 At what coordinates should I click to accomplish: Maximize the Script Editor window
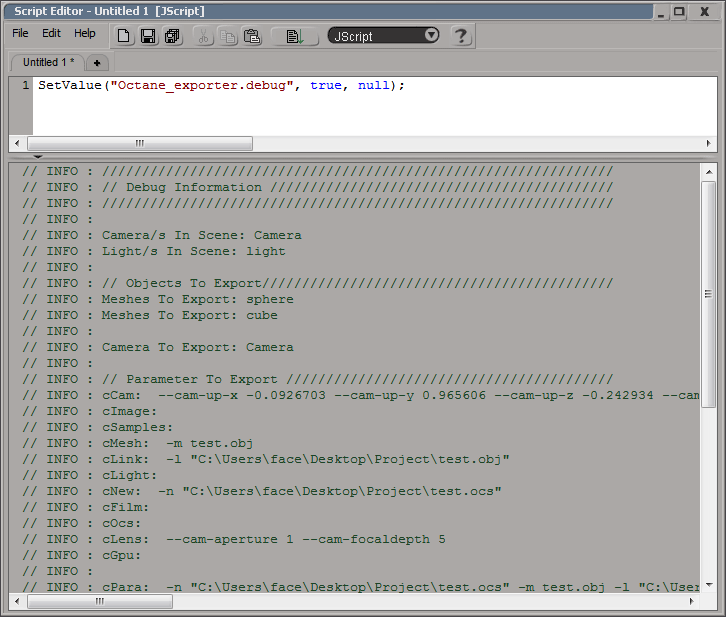coord(679,12)
